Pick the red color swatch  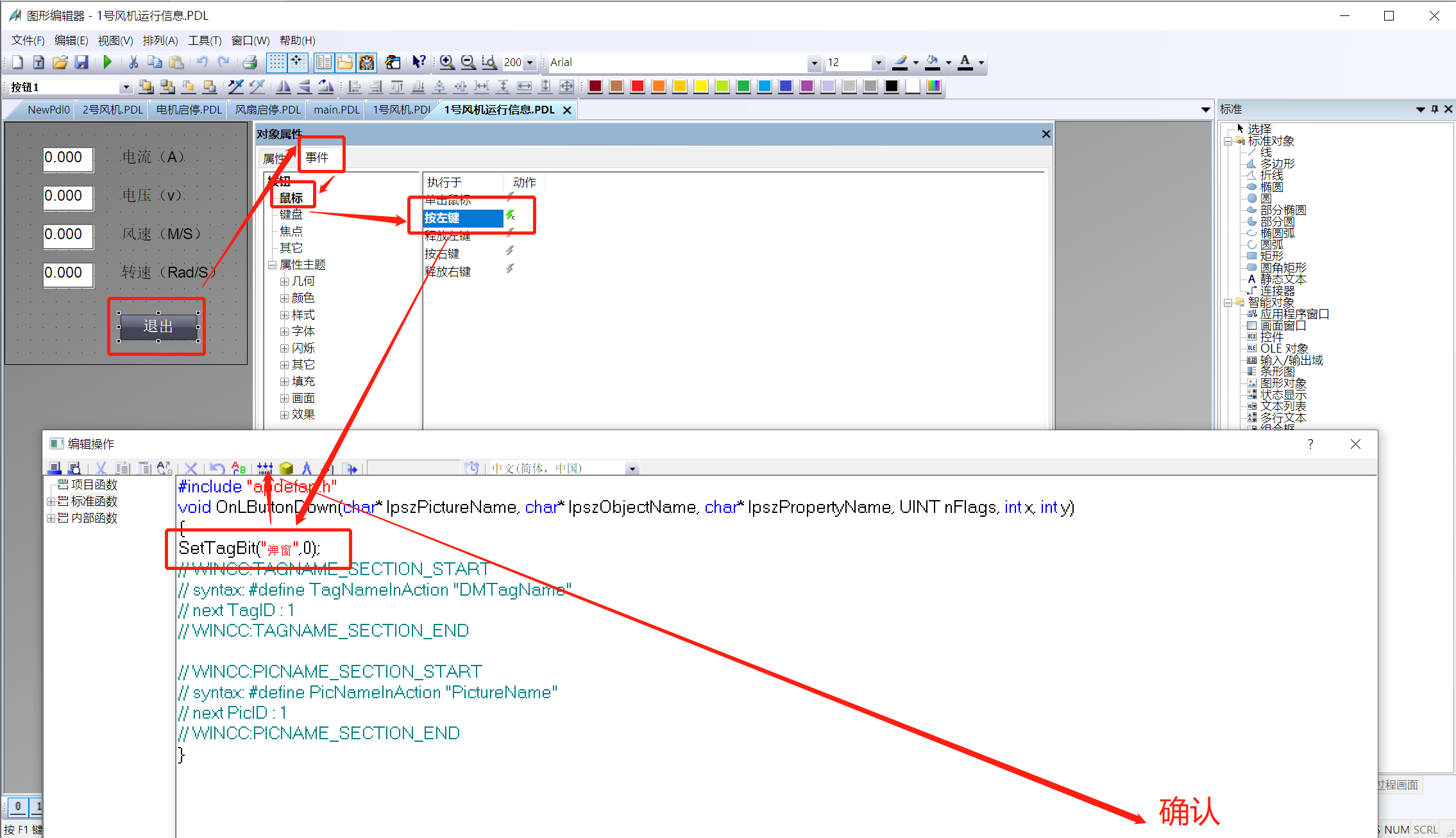(638, 87)
